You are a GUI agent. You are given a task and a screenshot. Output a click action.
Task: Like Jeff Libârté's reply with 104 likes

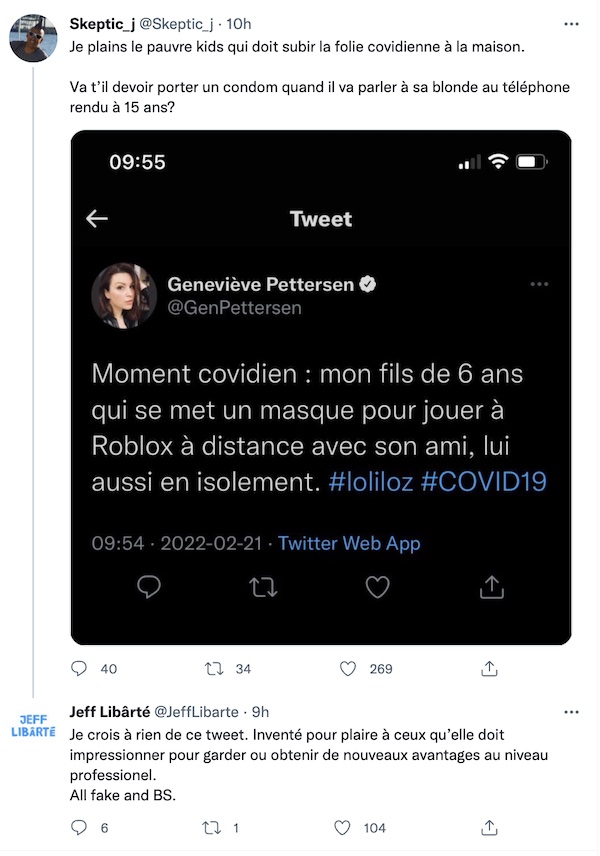342,828
